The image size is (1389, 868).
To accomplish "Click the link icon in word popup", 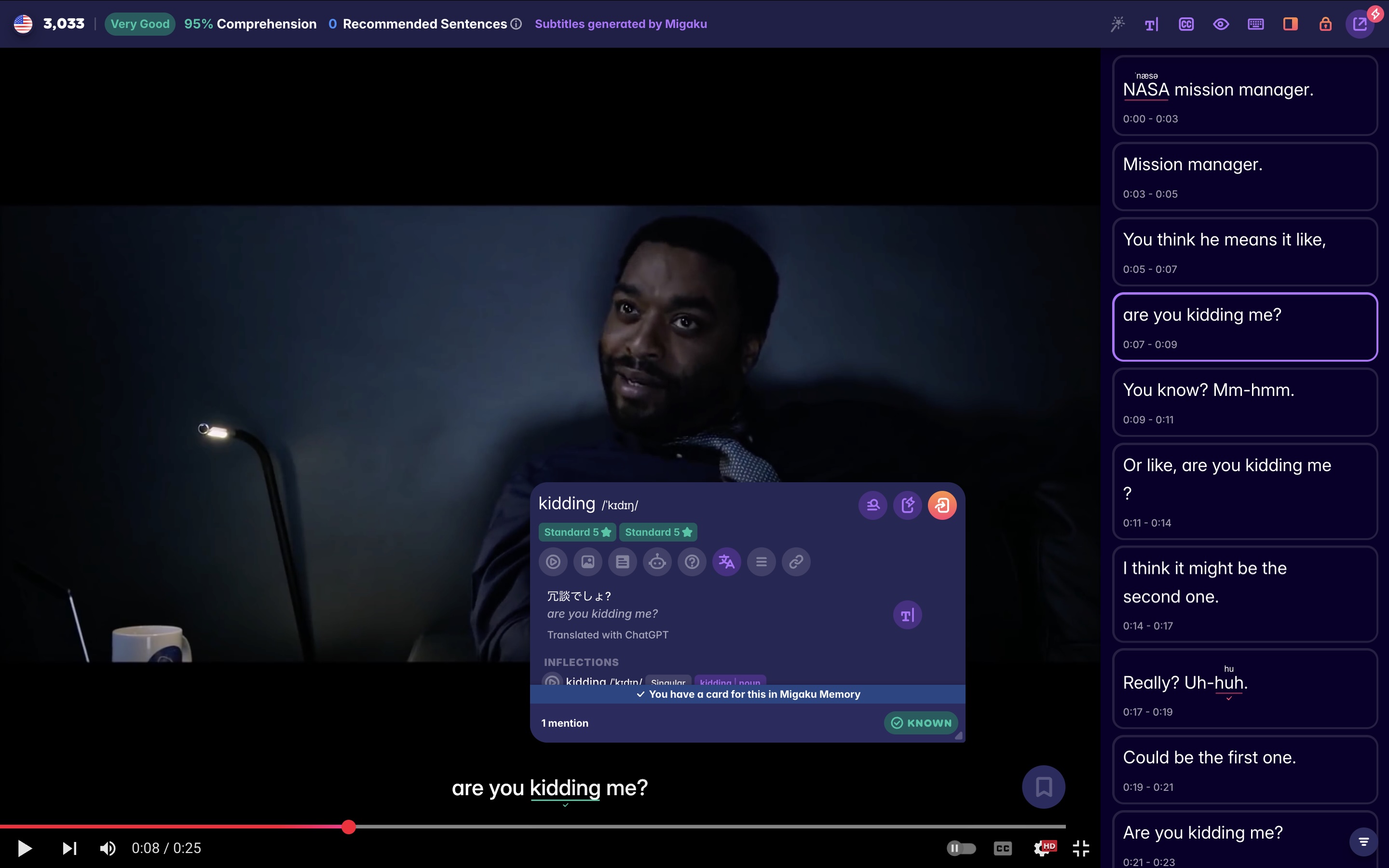I will 796,561.
